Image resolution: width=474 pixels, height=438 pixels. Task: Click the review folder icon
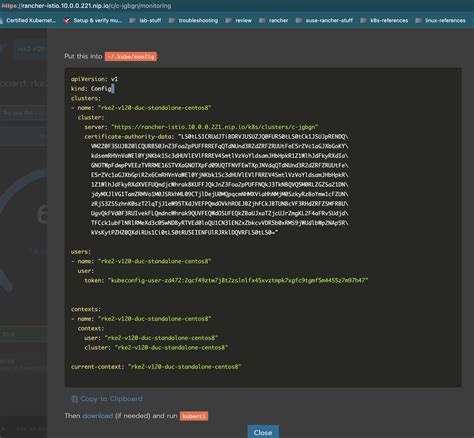click(x=229, y=20)
